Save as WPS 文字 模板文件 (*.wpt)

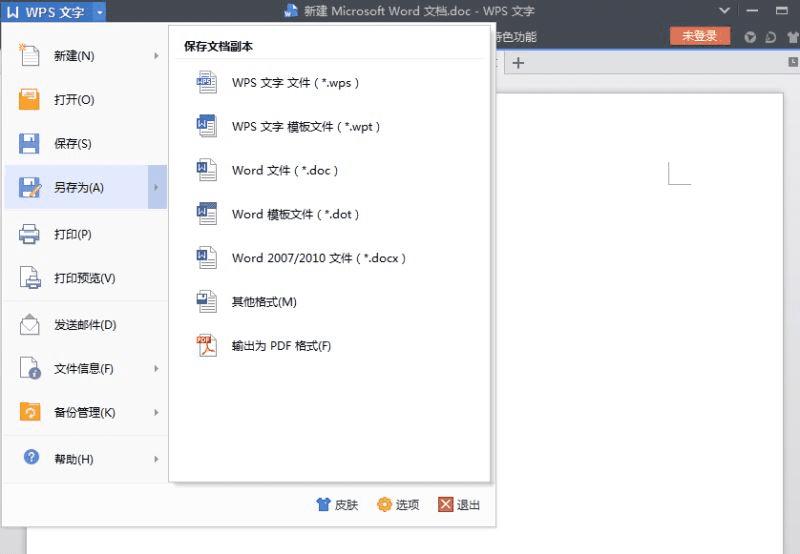coord(306,127)
